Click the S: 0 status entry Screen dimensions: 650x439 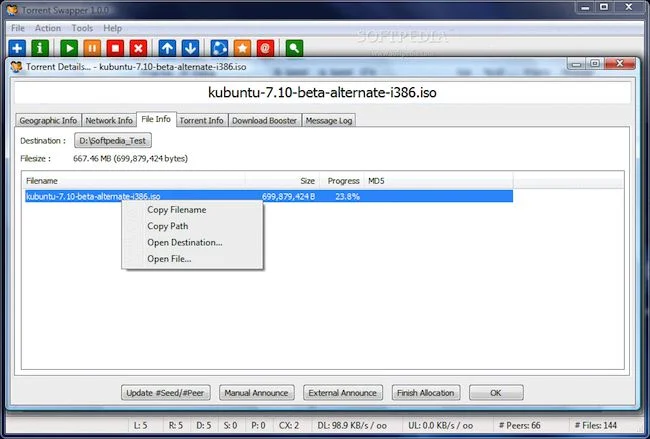[230, 425]
